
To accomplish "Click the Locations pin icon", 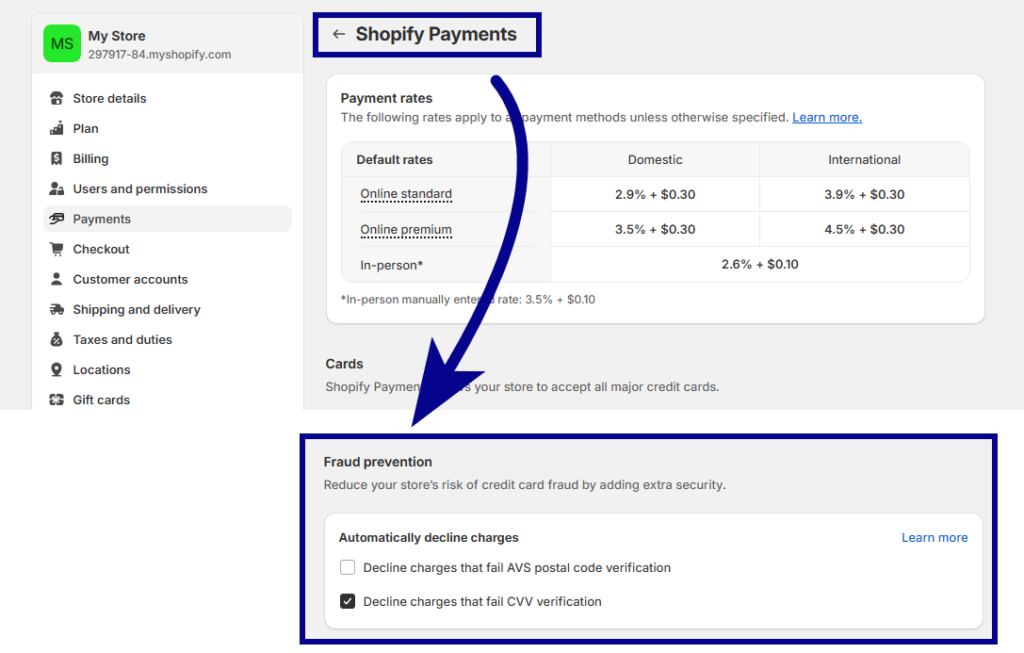I will click(57, 370).
